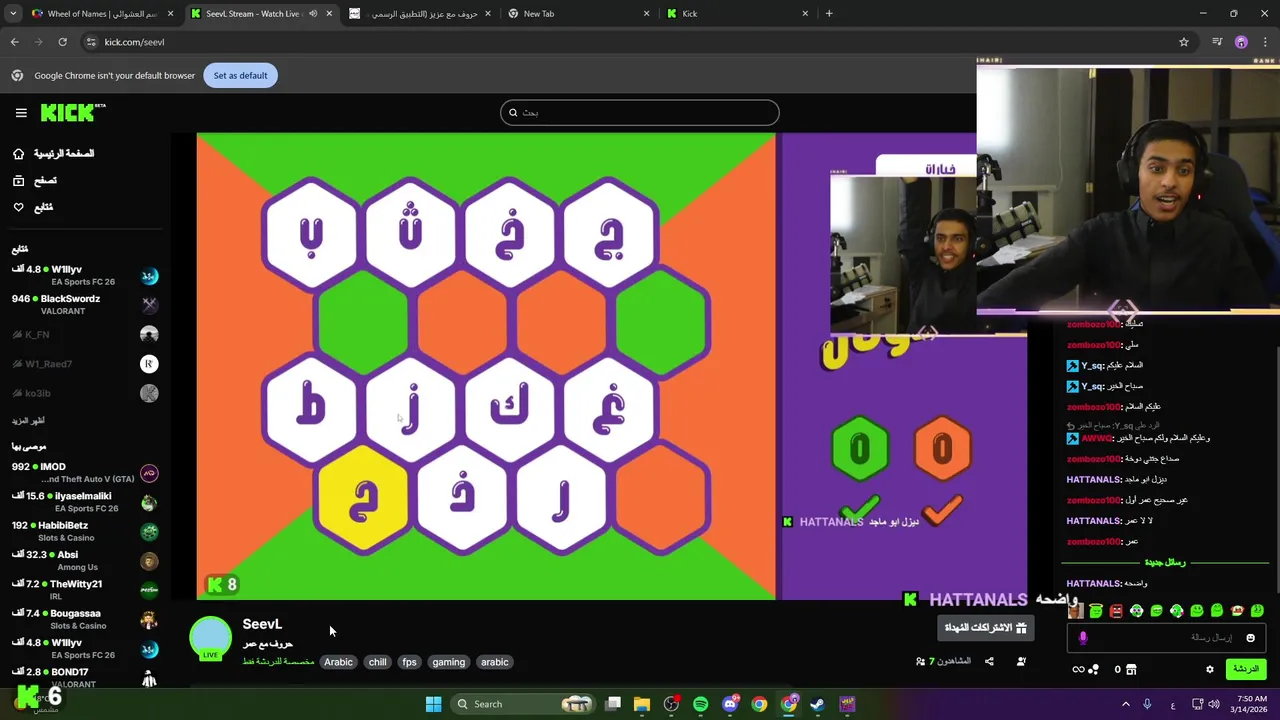Screen dimensions: 1280x720
Task: View site information icon in address bar
Action: click(x=91, y=42)
